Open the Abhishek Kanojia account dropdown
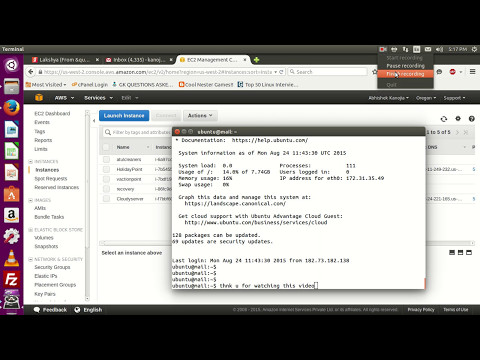The width and height of the screenshot is (480, 360). coord(388,98)
